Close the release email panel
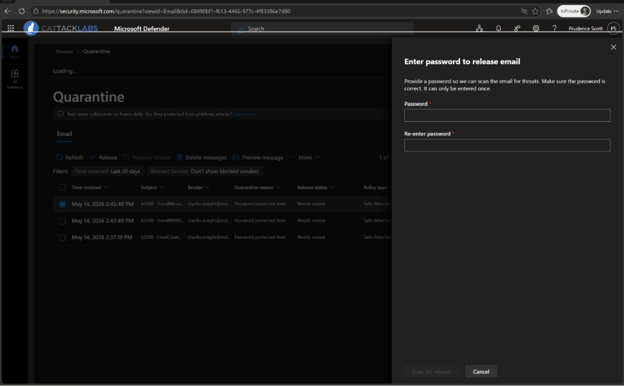Image resolution: width=624 pixels, height=386 pixels. [613, 47]
